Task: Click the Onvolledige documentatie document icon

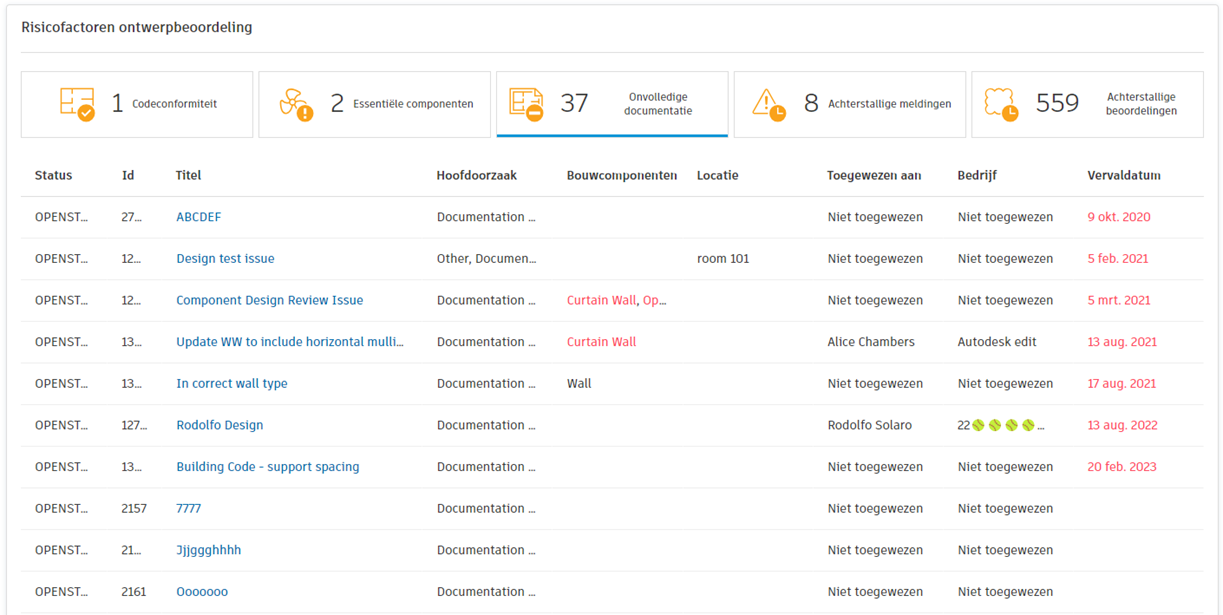Action: (527, 104)
